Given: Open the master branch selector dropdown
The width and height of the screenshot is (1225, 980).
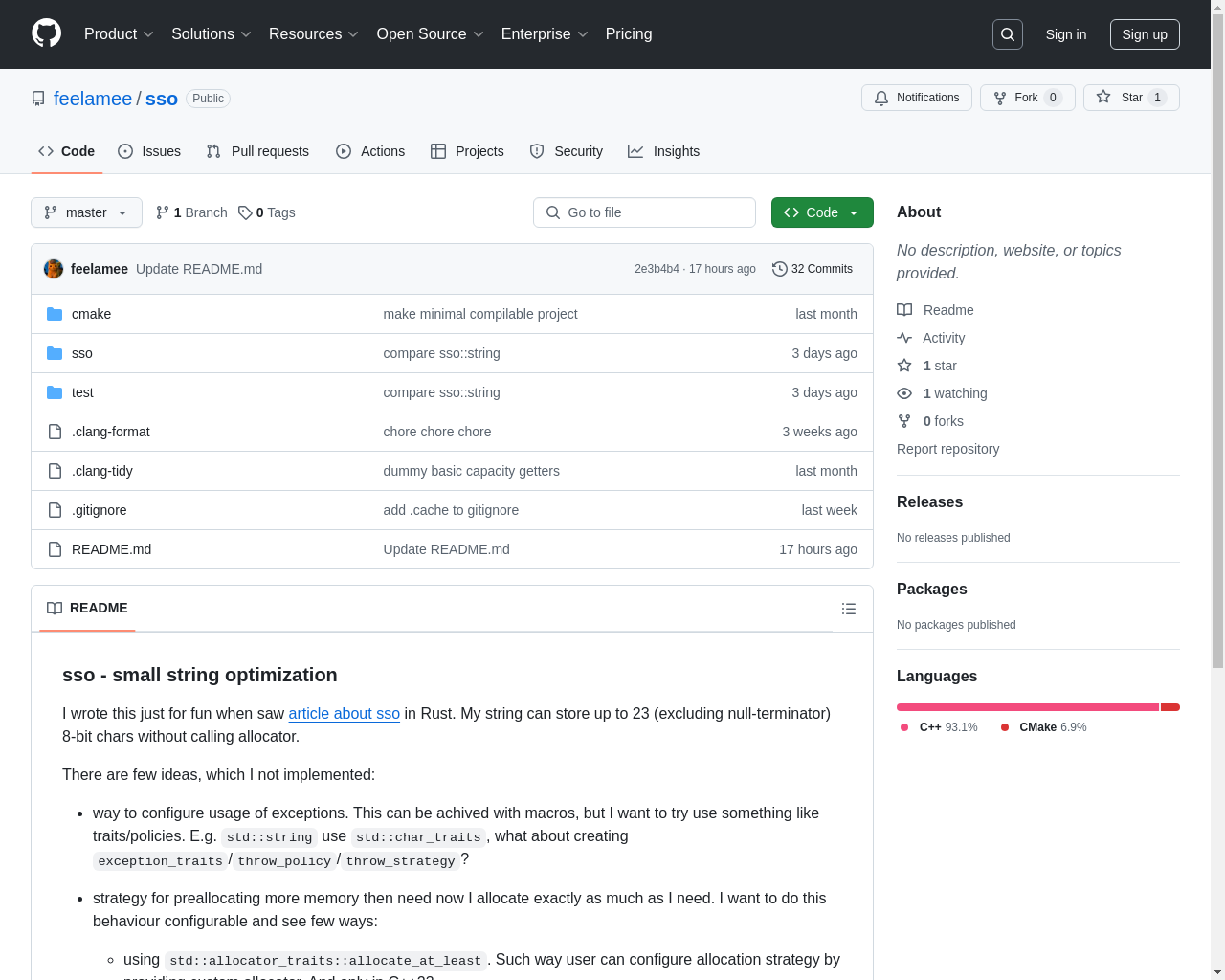Looking at the screenshot, I should 86,212.
